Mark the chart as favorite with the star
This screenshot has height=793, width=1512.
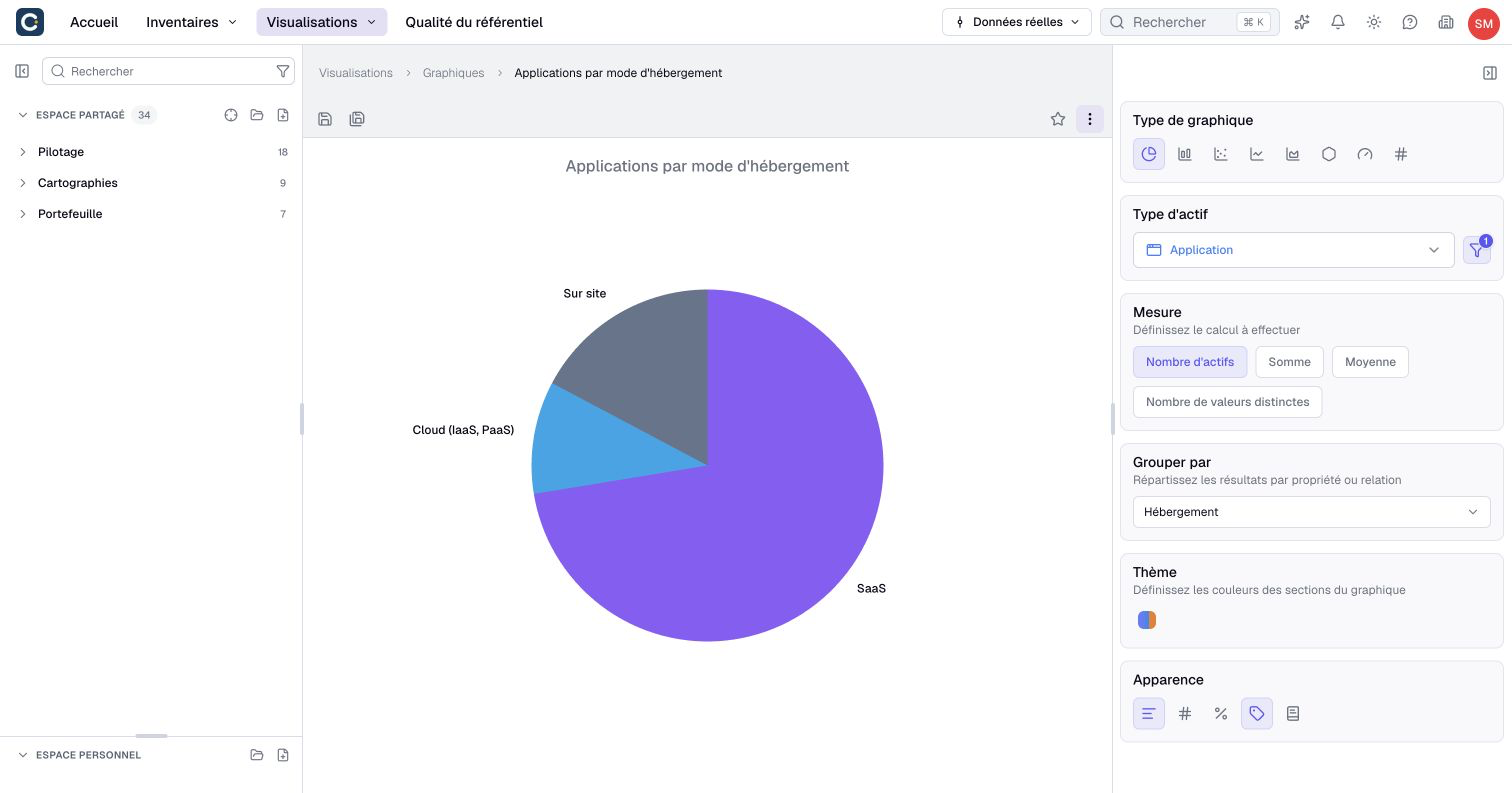[1058, 119]
